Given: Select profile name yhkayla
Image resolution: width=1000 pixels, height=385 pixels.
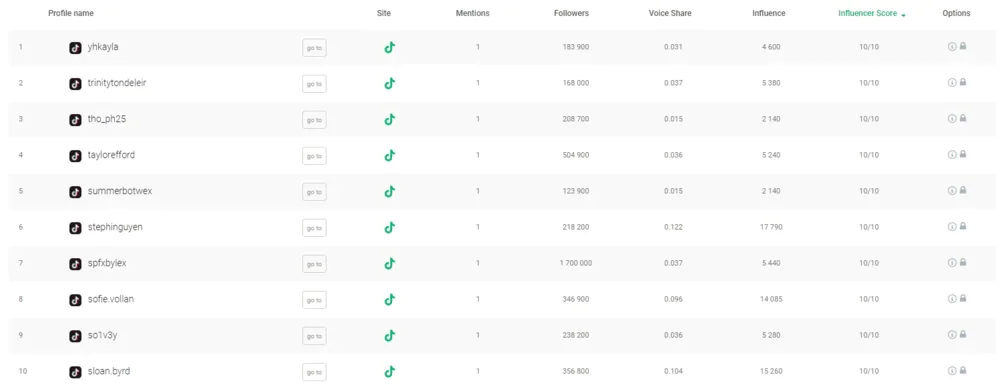Looking at the screenshot, I should click(103, 47).
